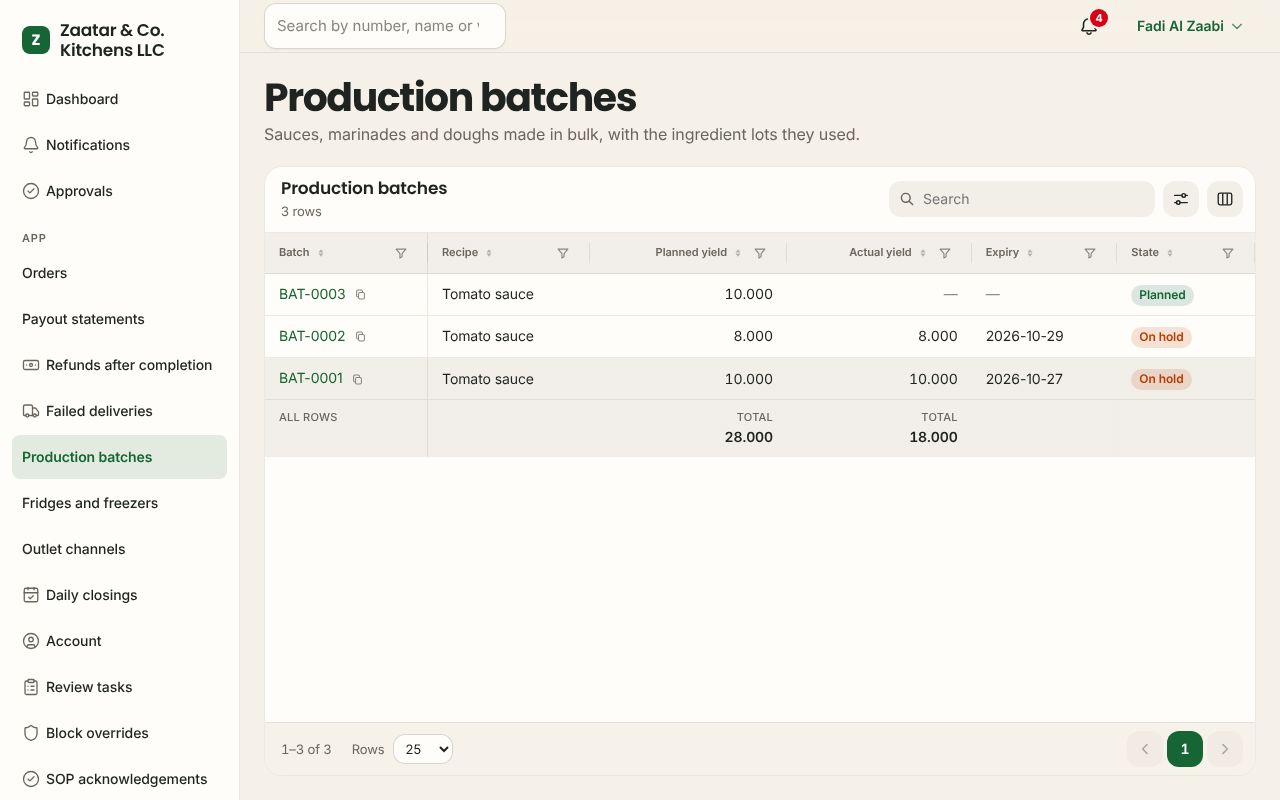
Task: Sort by the Actual yield arrows
Action: coord(923,253)
